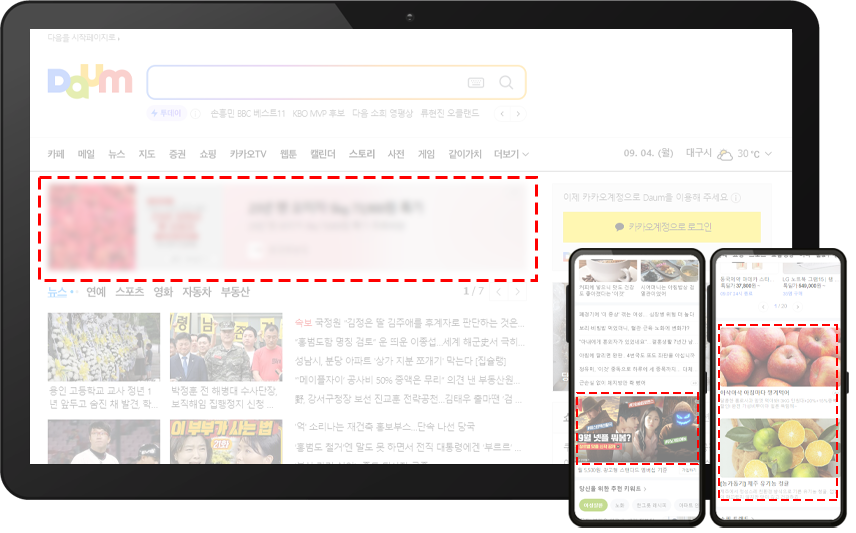Switch to the 연예 news tab
856x533 pixels.
point(96,292)
